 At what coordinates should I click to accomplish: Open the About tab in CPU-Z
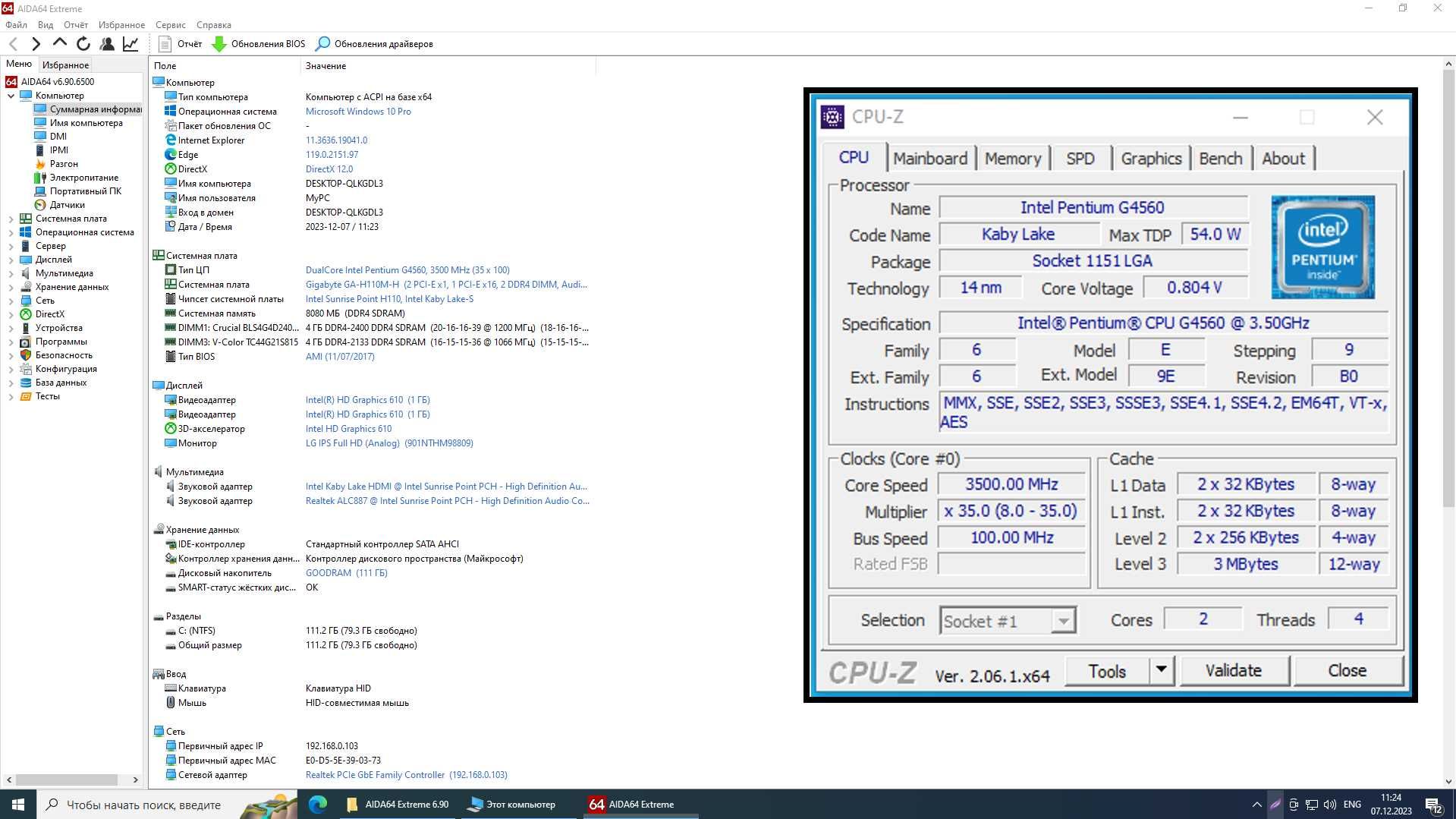point(1283,159)
